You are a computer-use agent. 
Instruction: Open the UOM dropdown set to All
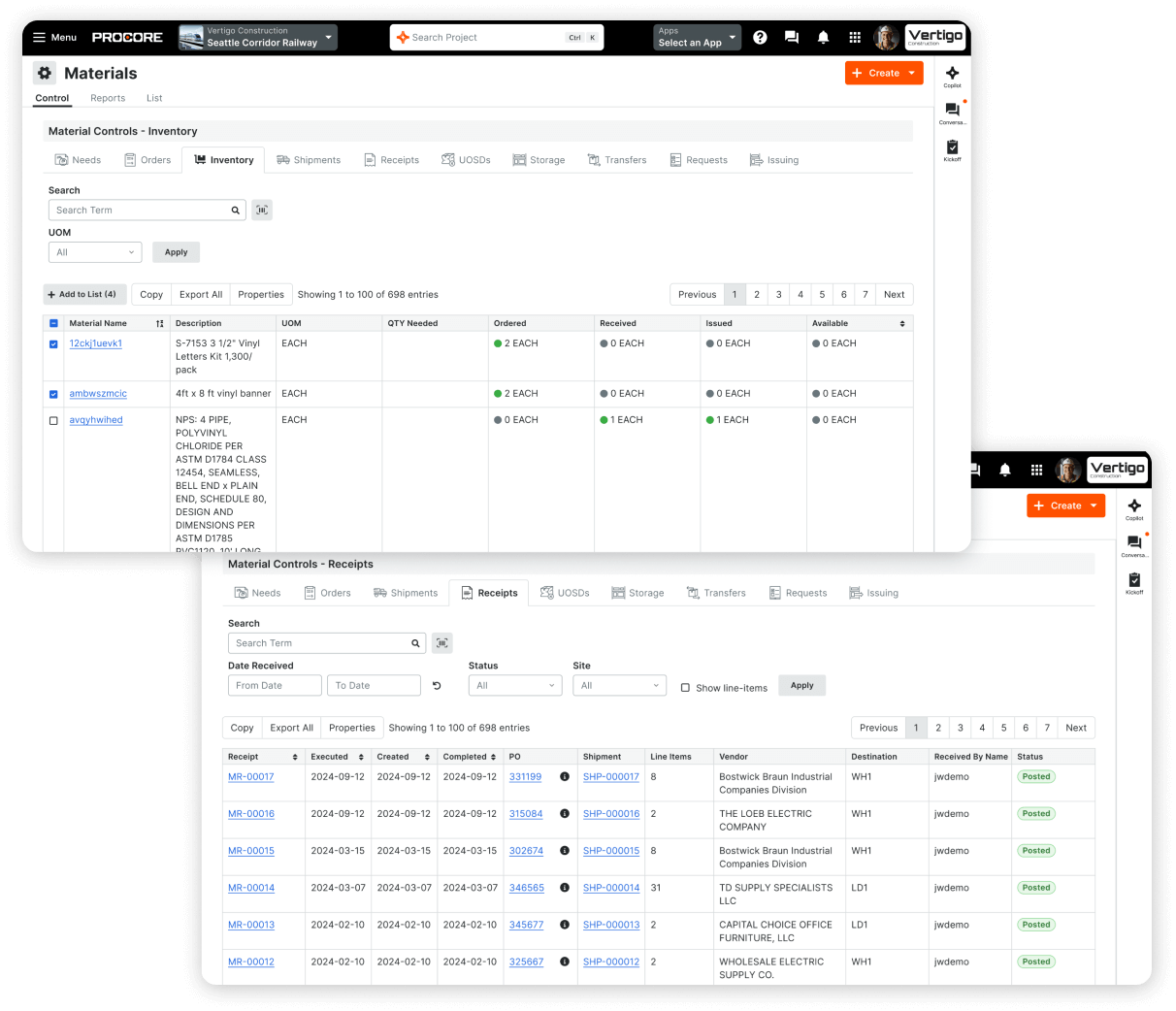(94, 251)
